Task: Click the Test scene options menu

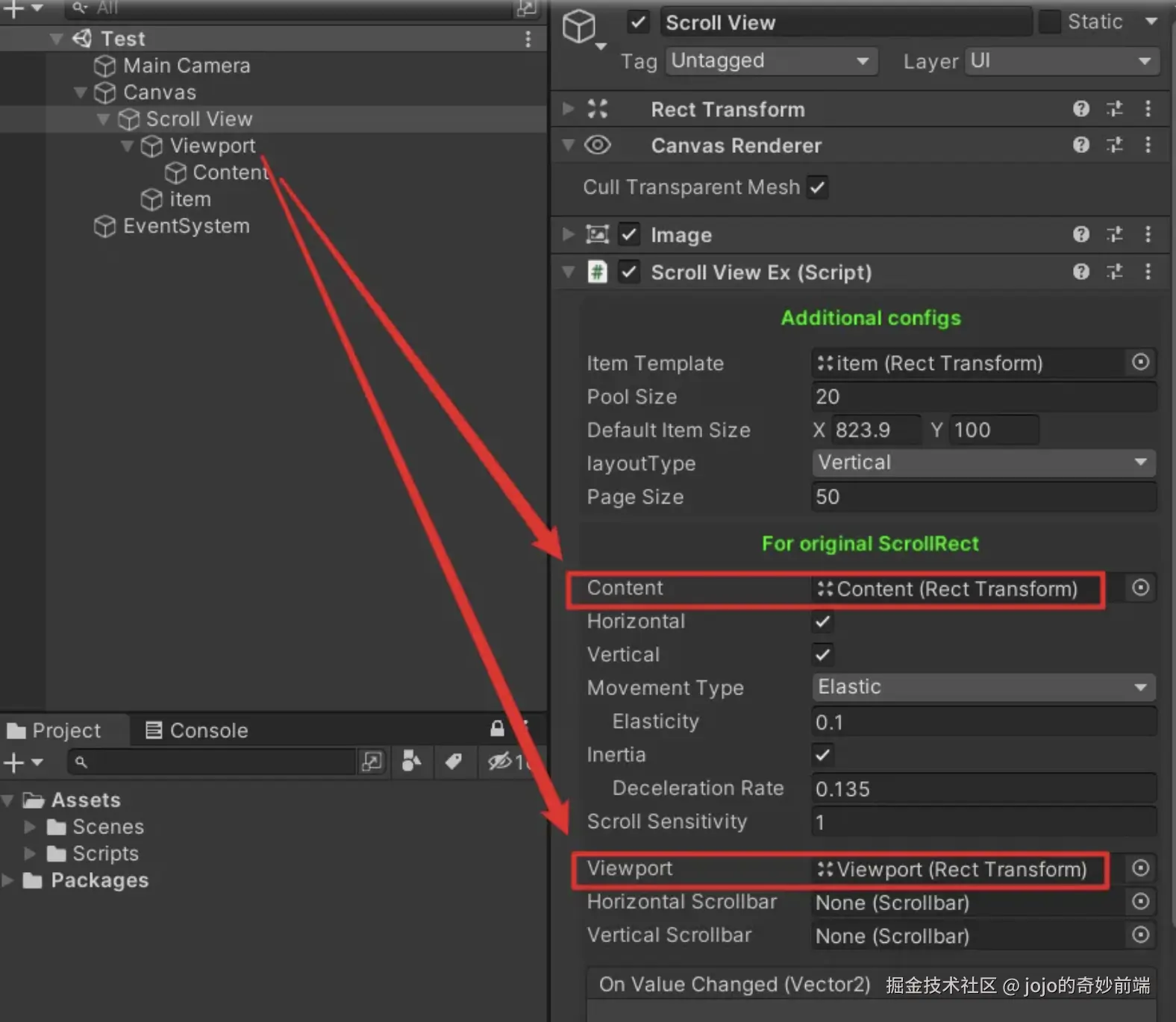Action: pos(528,39)
